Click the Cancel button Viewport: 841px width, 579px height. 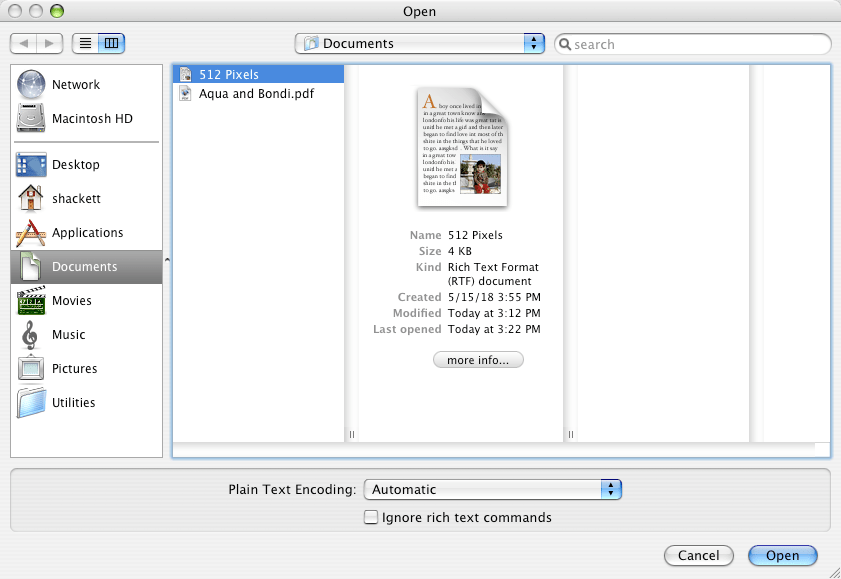point(698,555)
